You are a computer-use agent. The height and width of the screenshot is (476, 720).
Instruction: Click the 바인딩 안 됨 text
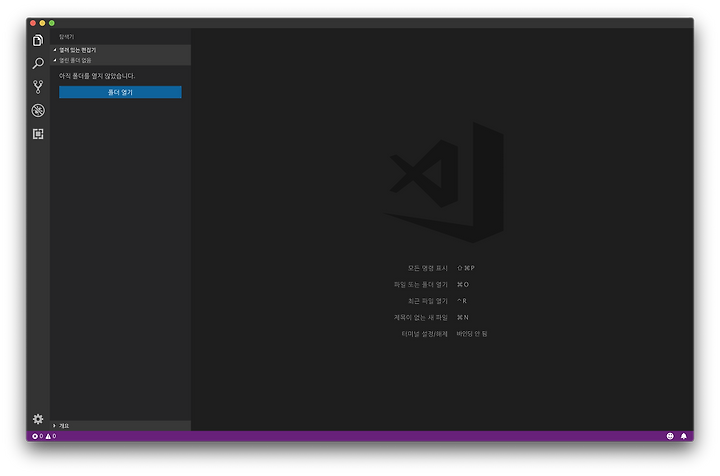tap(472, 334)
